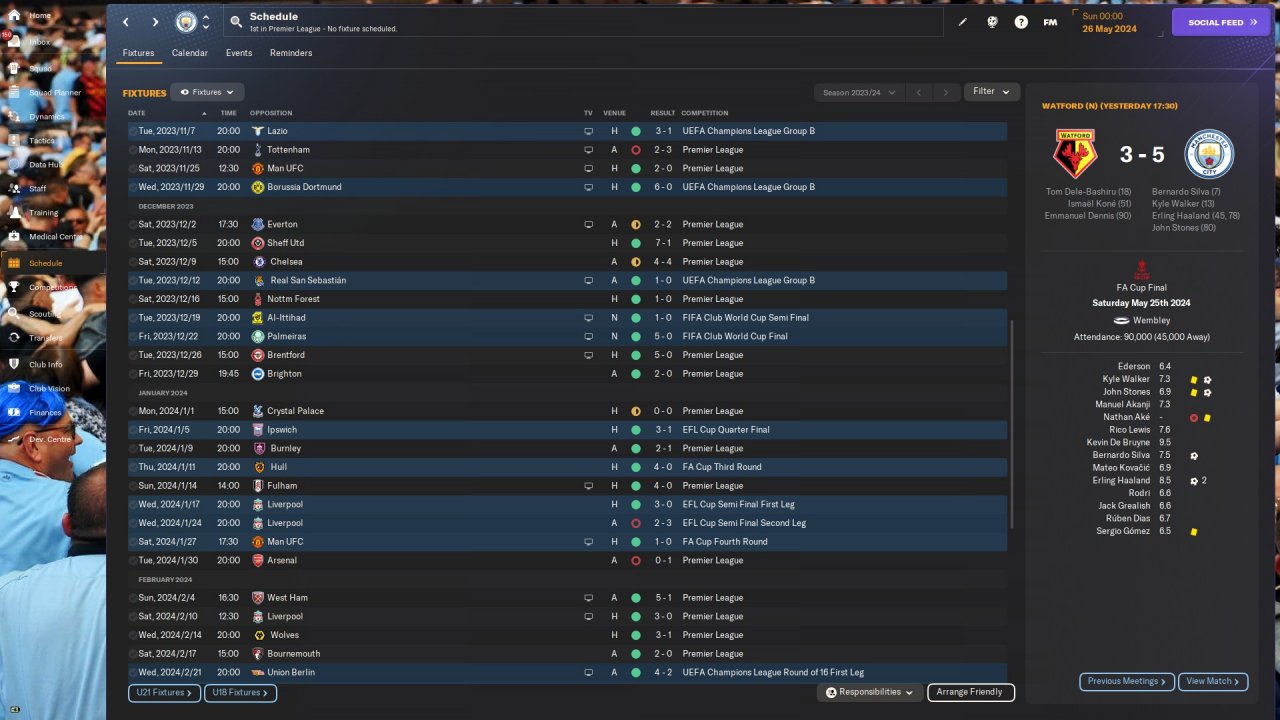Image resolution: width=1280 pixels, height=720 pixels.
Task: Click the date display 26 May 2024
Action: (1109, 29)
